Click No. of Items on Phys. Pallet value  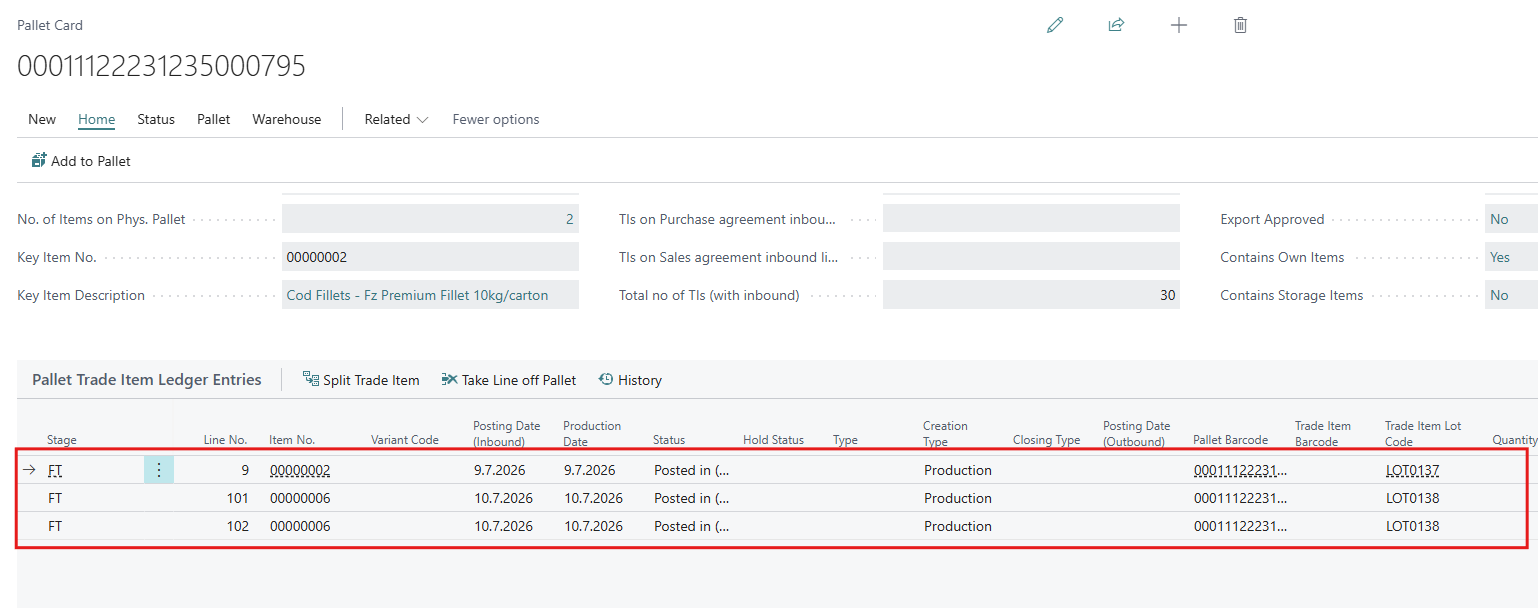click(x=430, y=219)
